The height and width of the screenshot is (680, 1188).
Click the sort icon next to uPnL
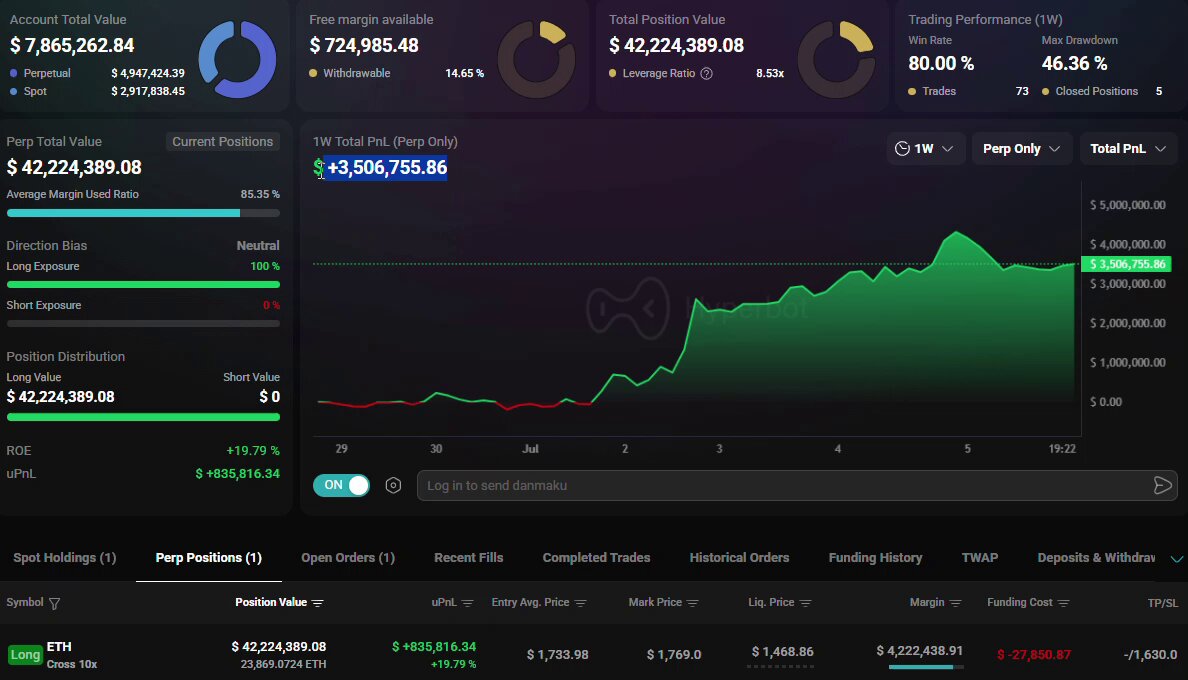(x=467, y=603)
